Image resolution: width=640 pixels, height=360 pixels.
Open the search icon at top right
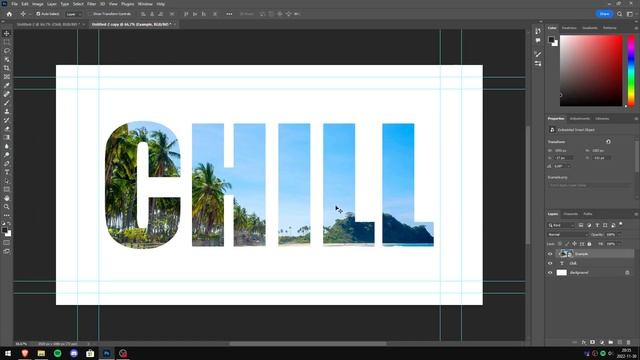[619, 14]
